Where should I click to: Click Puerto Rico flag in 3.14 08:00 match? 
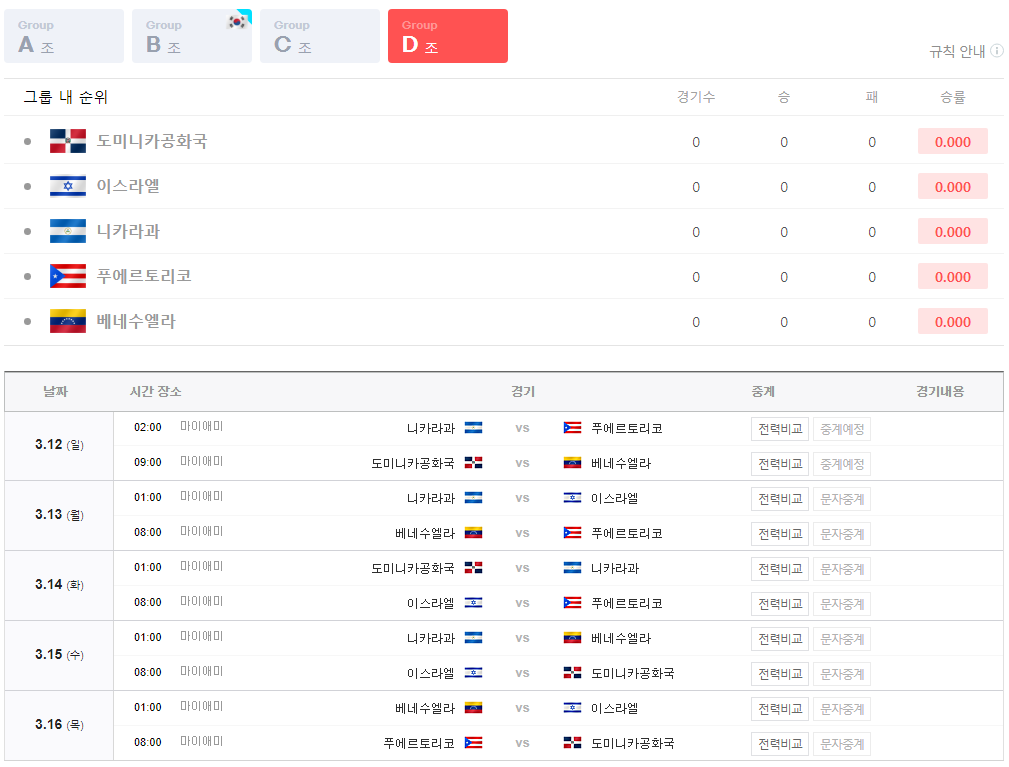572,603
